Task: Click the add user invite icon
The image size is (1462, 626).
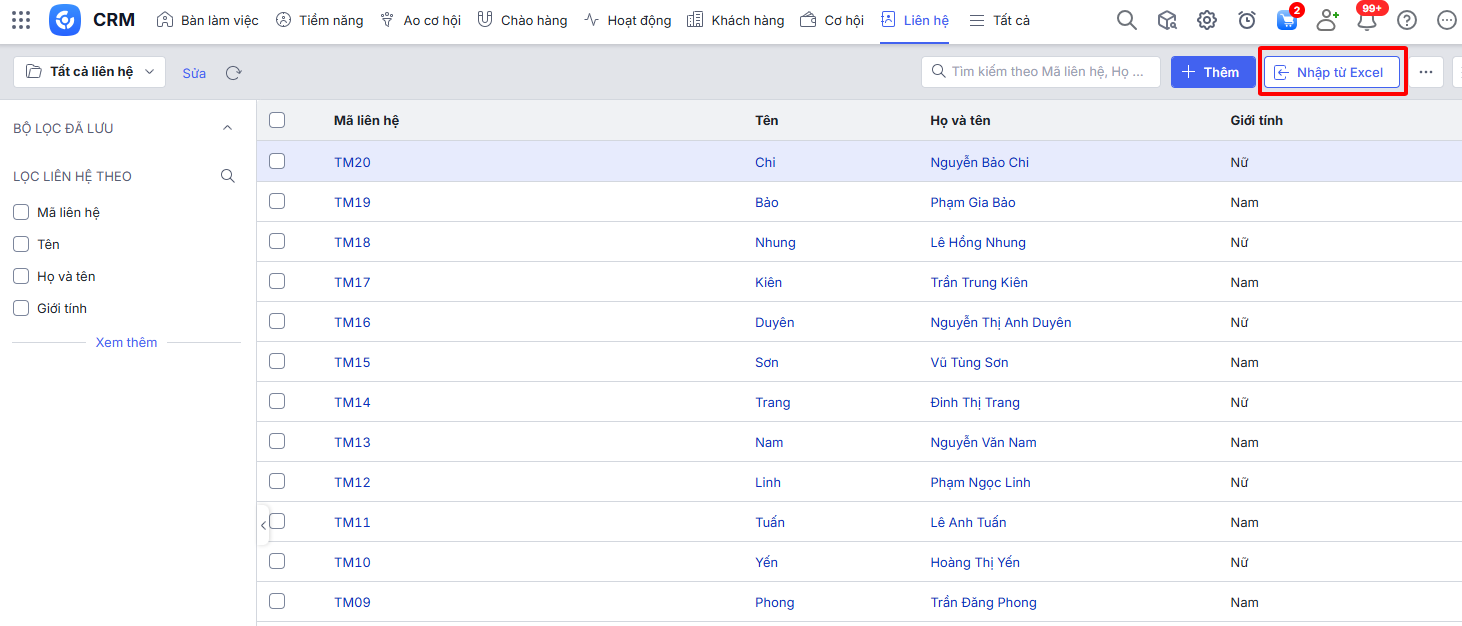Action: [x=1327, y=20]
